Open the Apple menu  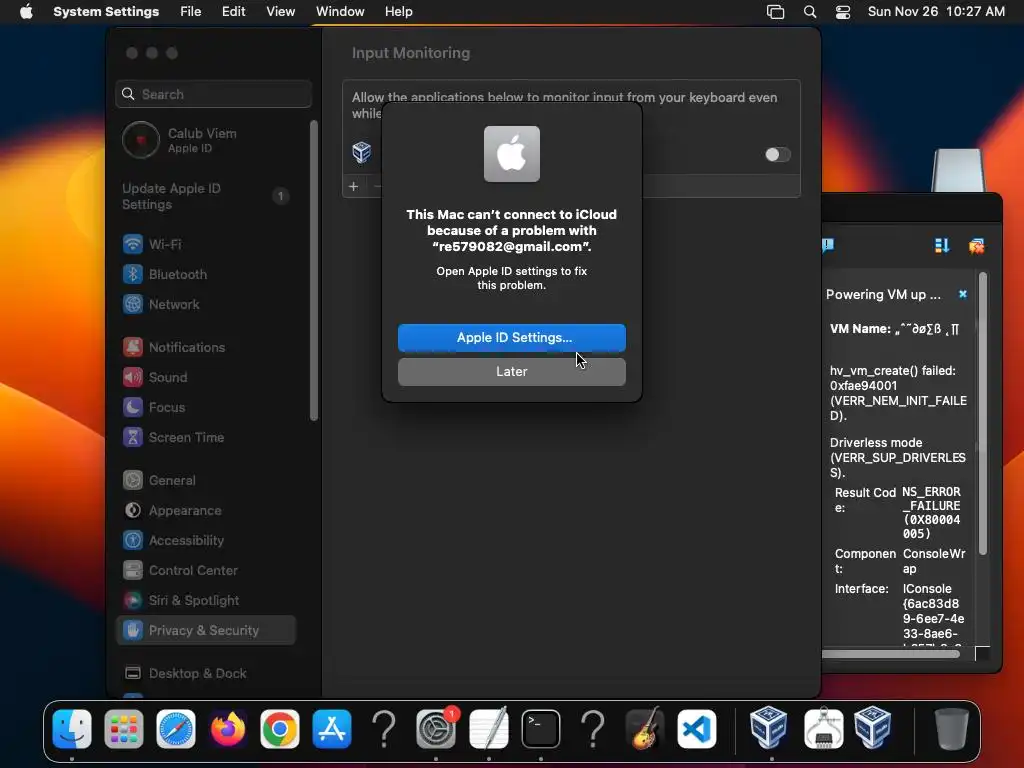(26, 12)
